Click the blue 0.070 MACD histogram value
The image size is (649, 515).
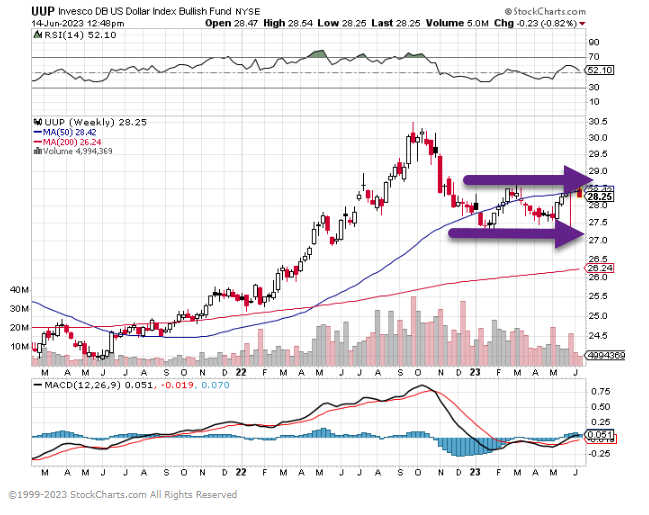215,385
